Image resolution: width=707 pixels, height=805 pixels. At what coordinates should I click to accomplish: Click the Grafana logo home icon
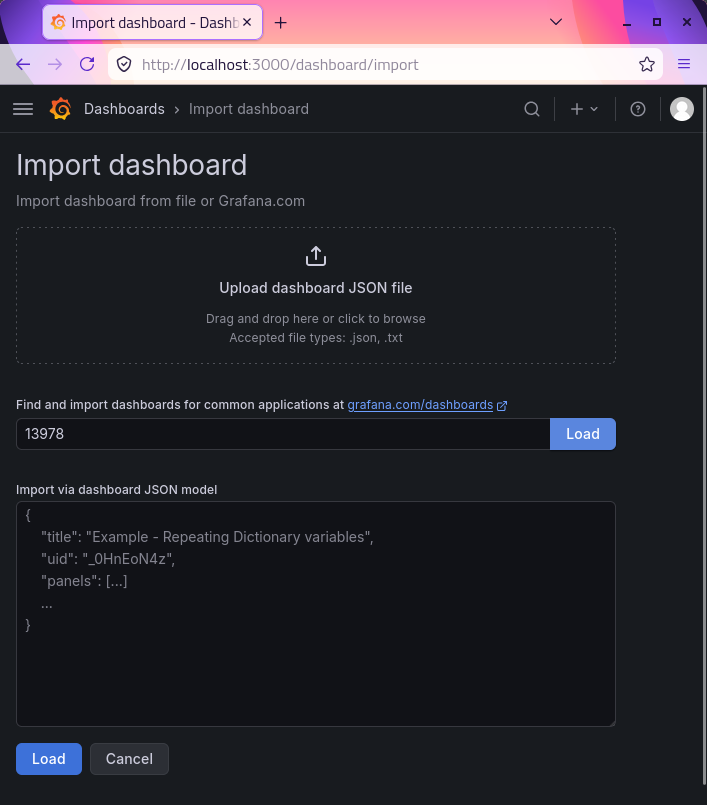[x=61, y=109]
